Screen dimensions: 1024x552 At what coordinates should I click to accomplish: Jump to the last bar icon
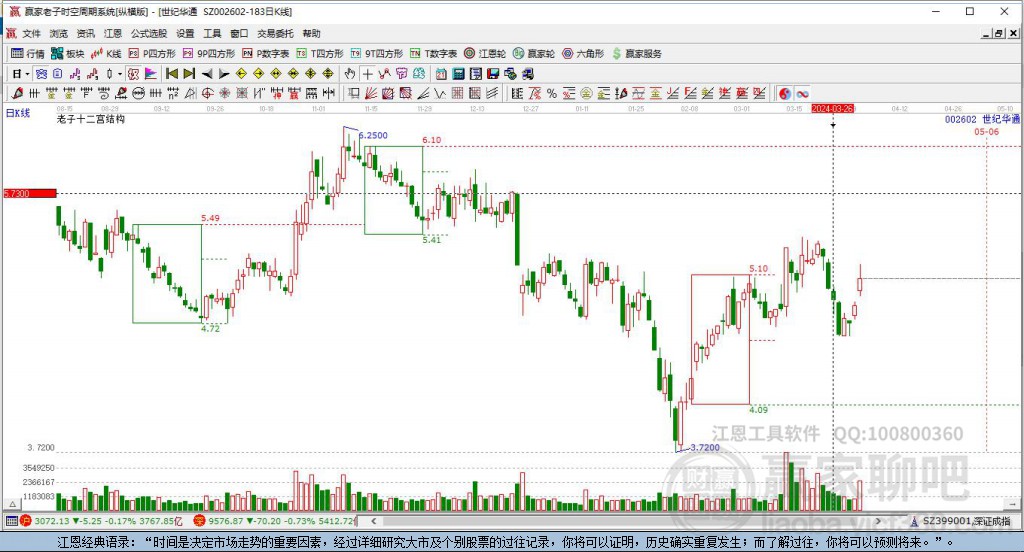[189, 74]
